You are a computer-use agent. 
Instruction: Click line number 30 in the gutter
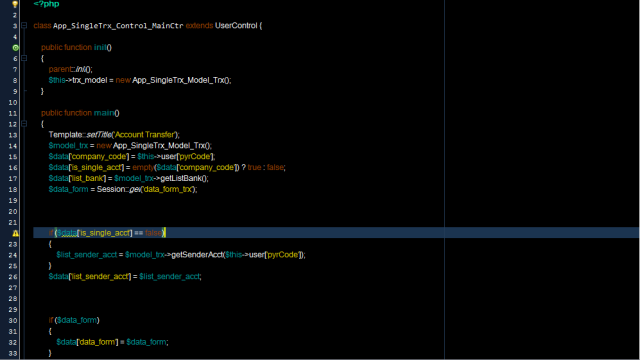pyautogui.click(x=13, y=320)
